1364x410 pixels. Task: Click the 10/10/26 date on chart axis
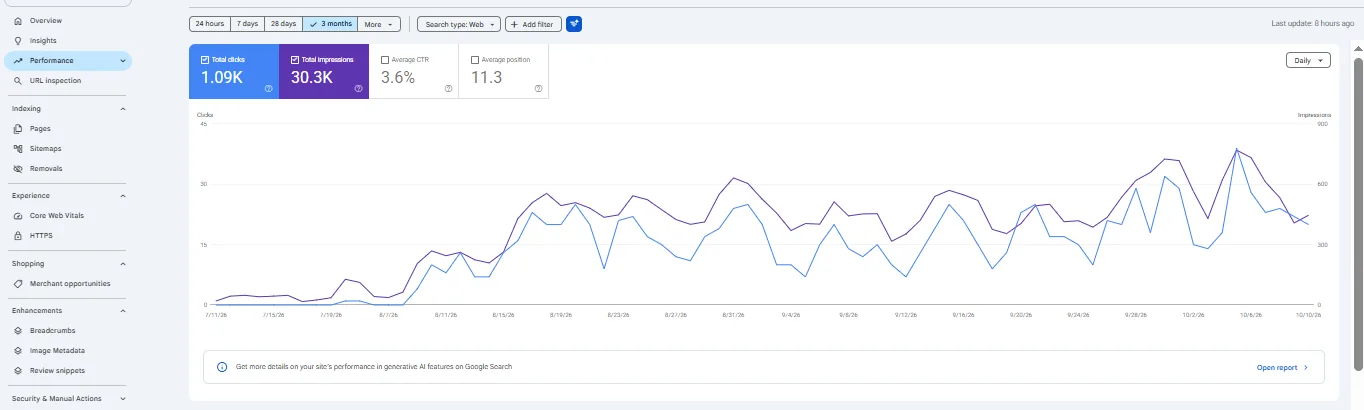click(1309, 314)
